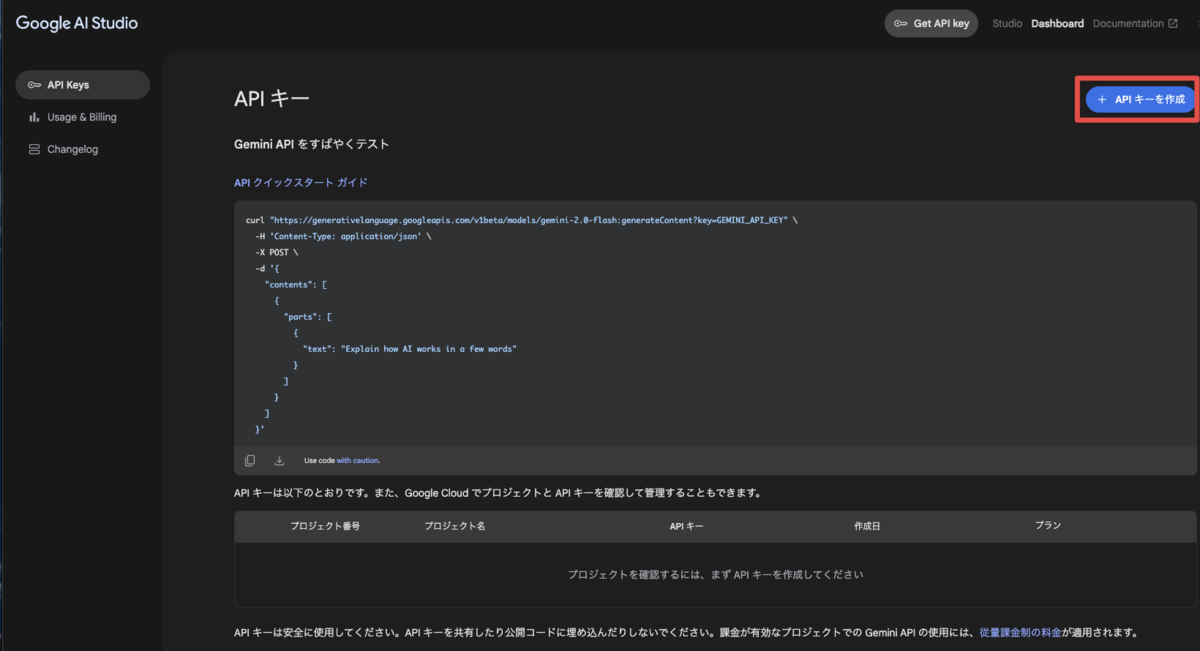
Task: Click the プラン column header
Action: click(x=1048, y=526)
